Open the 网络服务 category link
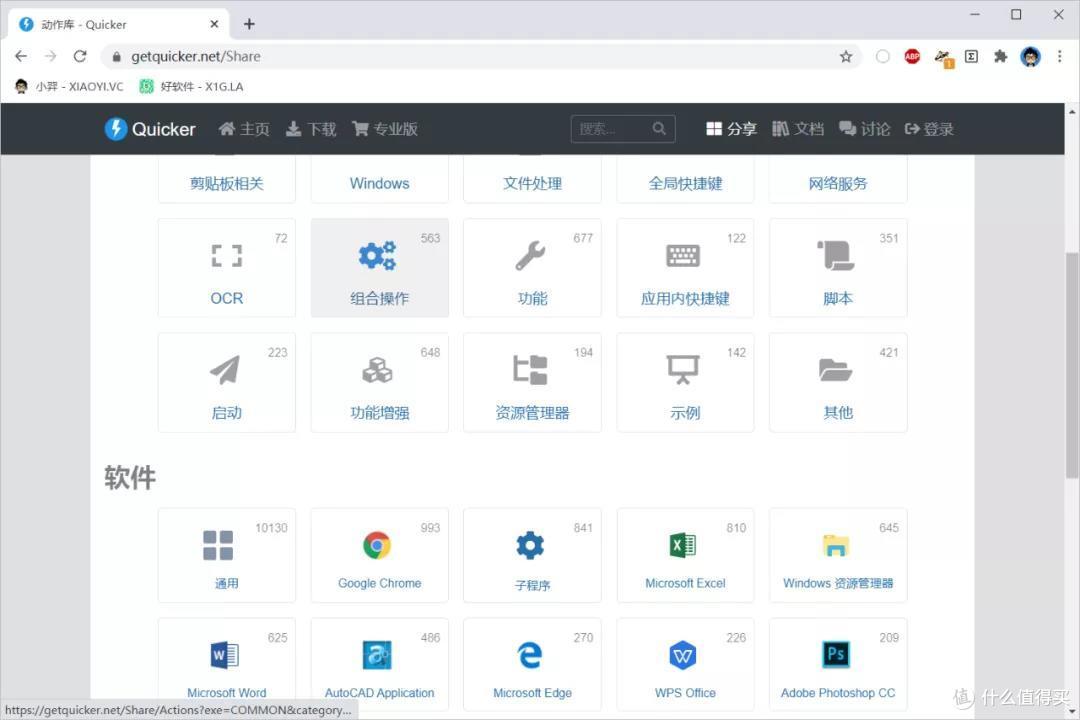1080x720 pixels. (x=838, y=183)
